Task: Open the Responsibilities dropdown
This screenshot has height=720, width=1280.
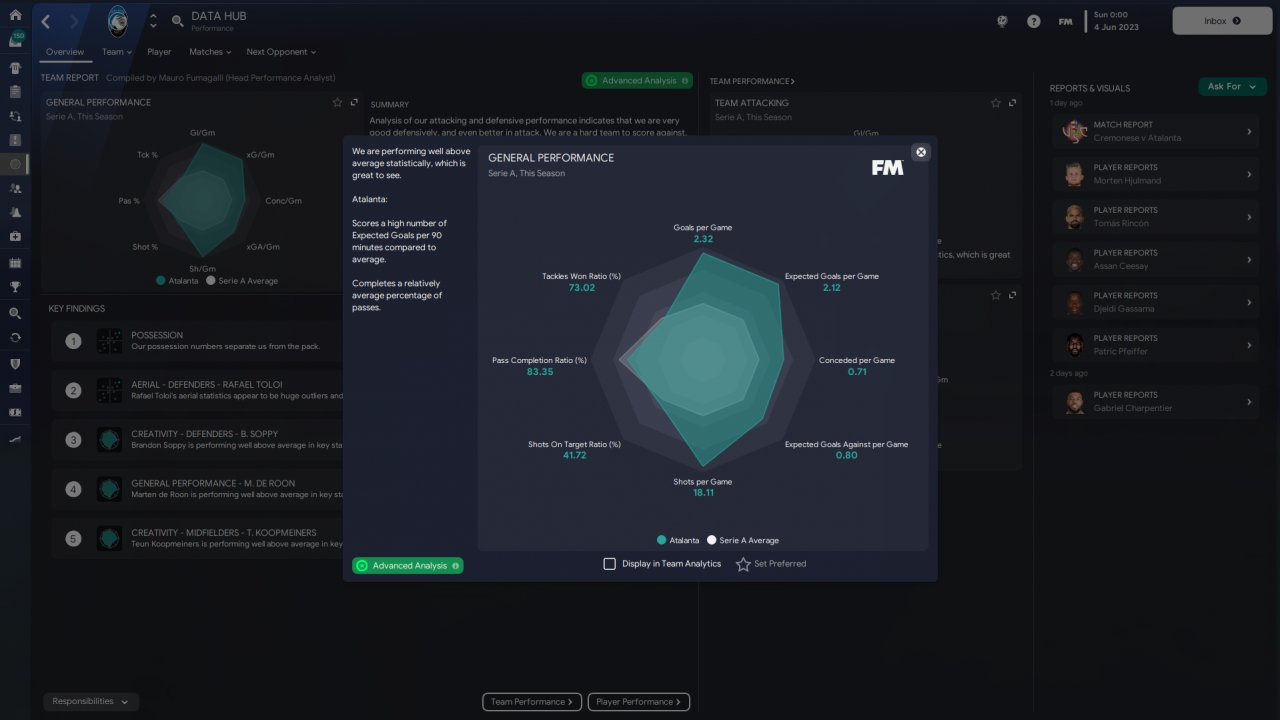Action: (x=91, y=702)
